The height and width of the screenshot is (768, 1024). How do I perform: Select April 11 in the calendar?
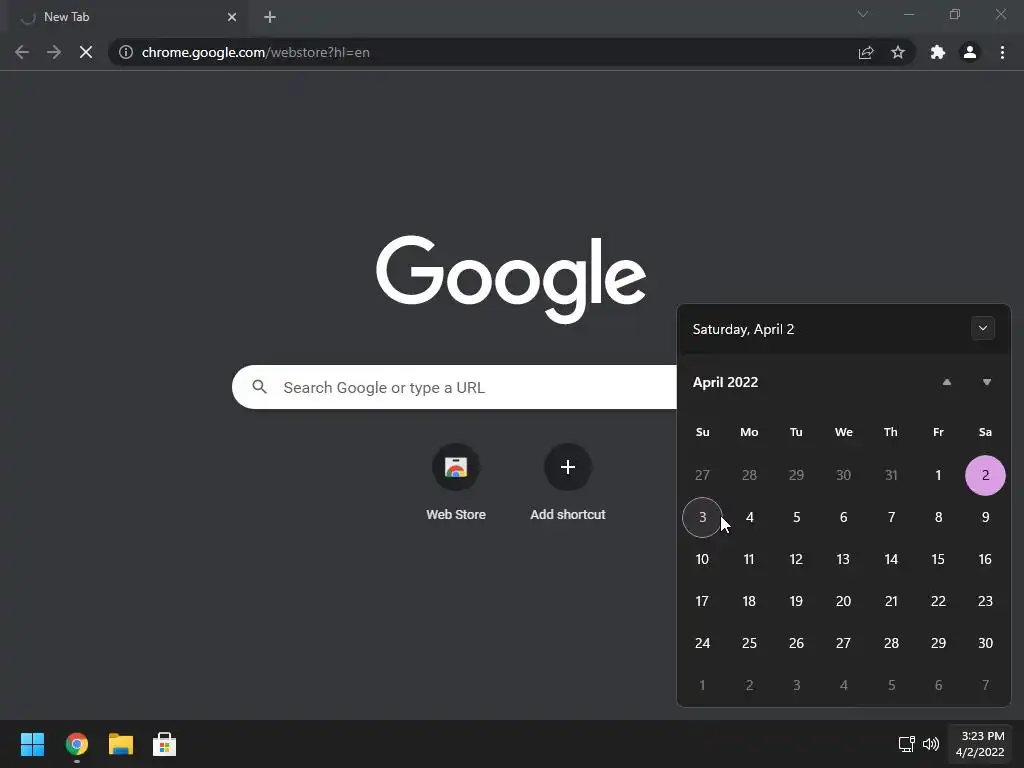click(x=749, y=559)
